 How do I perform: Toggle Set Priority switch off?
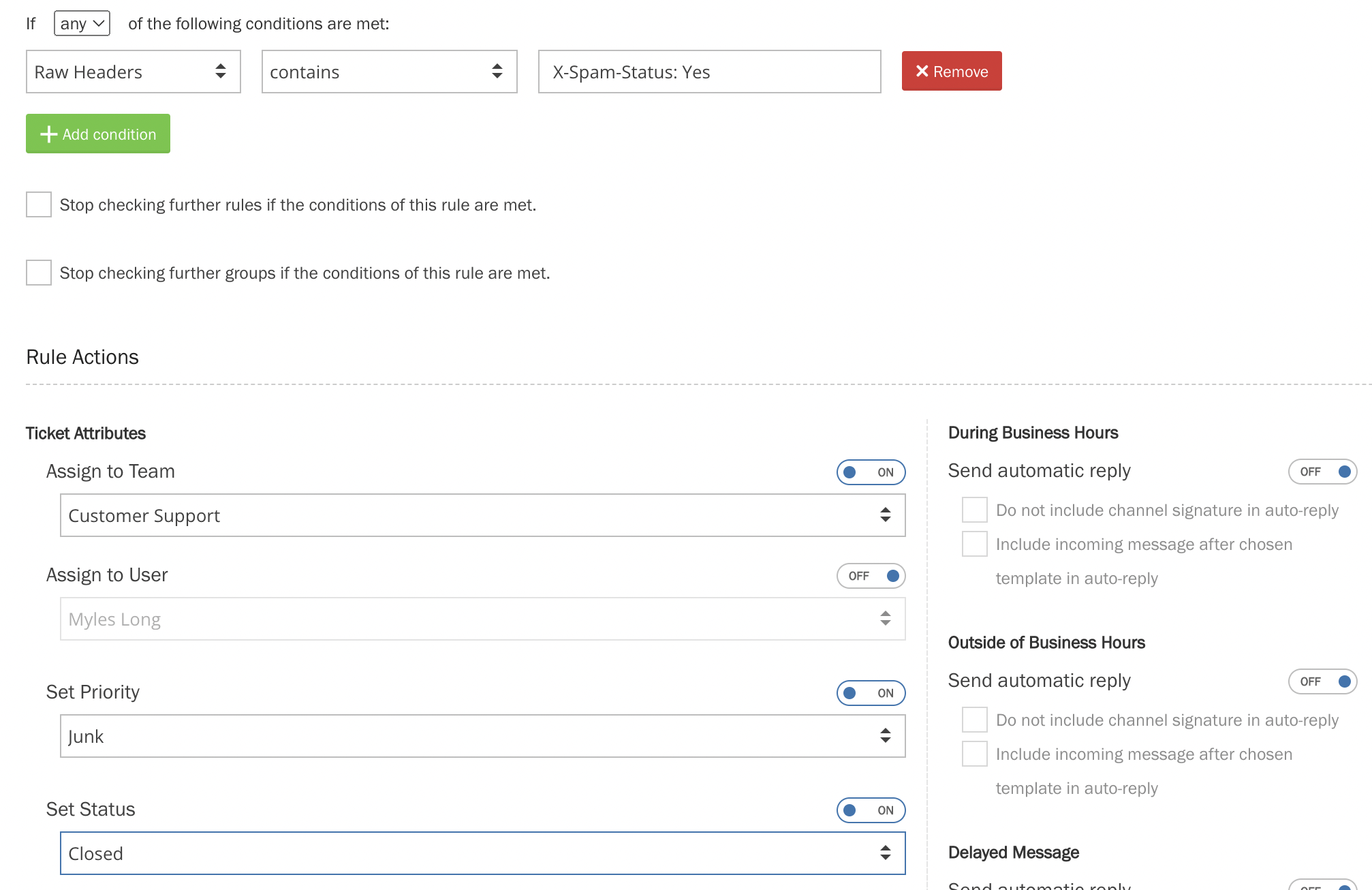[x=871, y=693]
